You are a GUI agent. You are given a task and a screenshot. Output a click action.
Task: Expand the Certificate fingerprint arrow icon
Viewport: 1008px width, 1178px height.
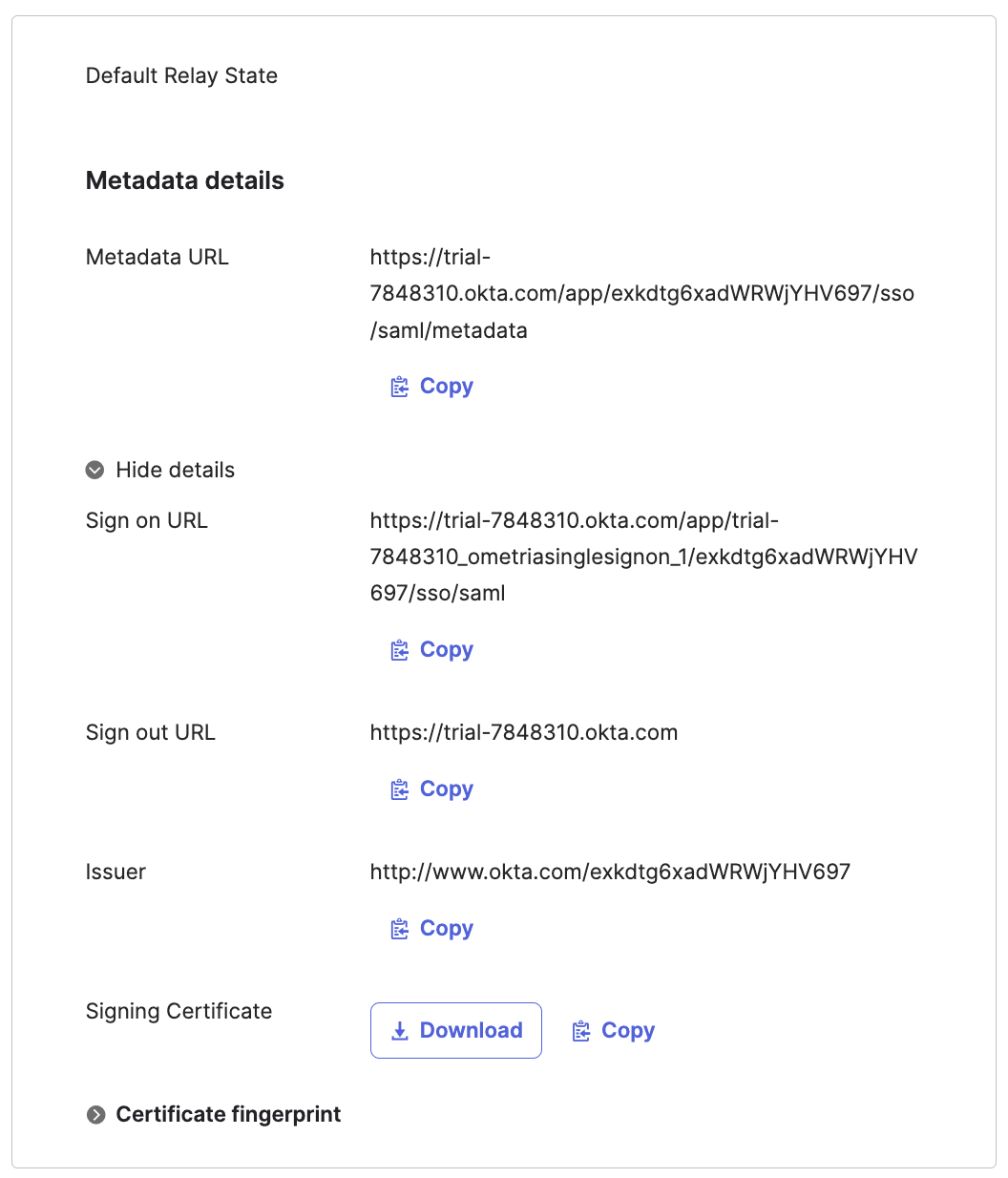point(96,1115)
